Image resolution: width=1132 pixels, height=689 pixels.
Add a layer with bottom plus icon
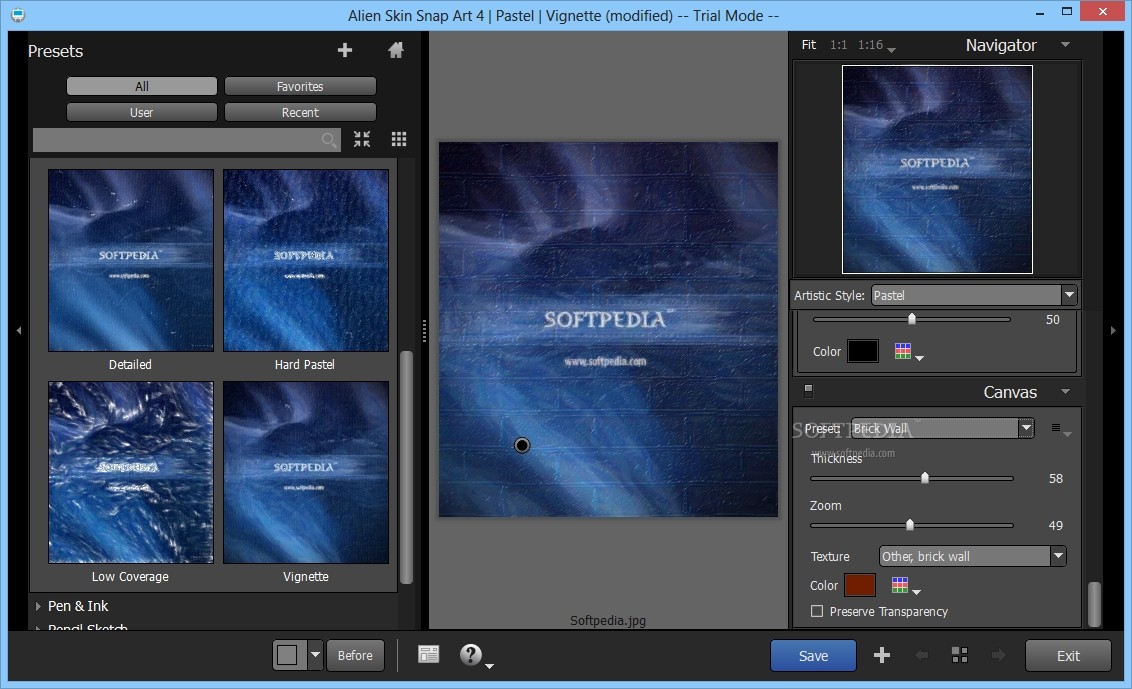click(x=881, y=655)
